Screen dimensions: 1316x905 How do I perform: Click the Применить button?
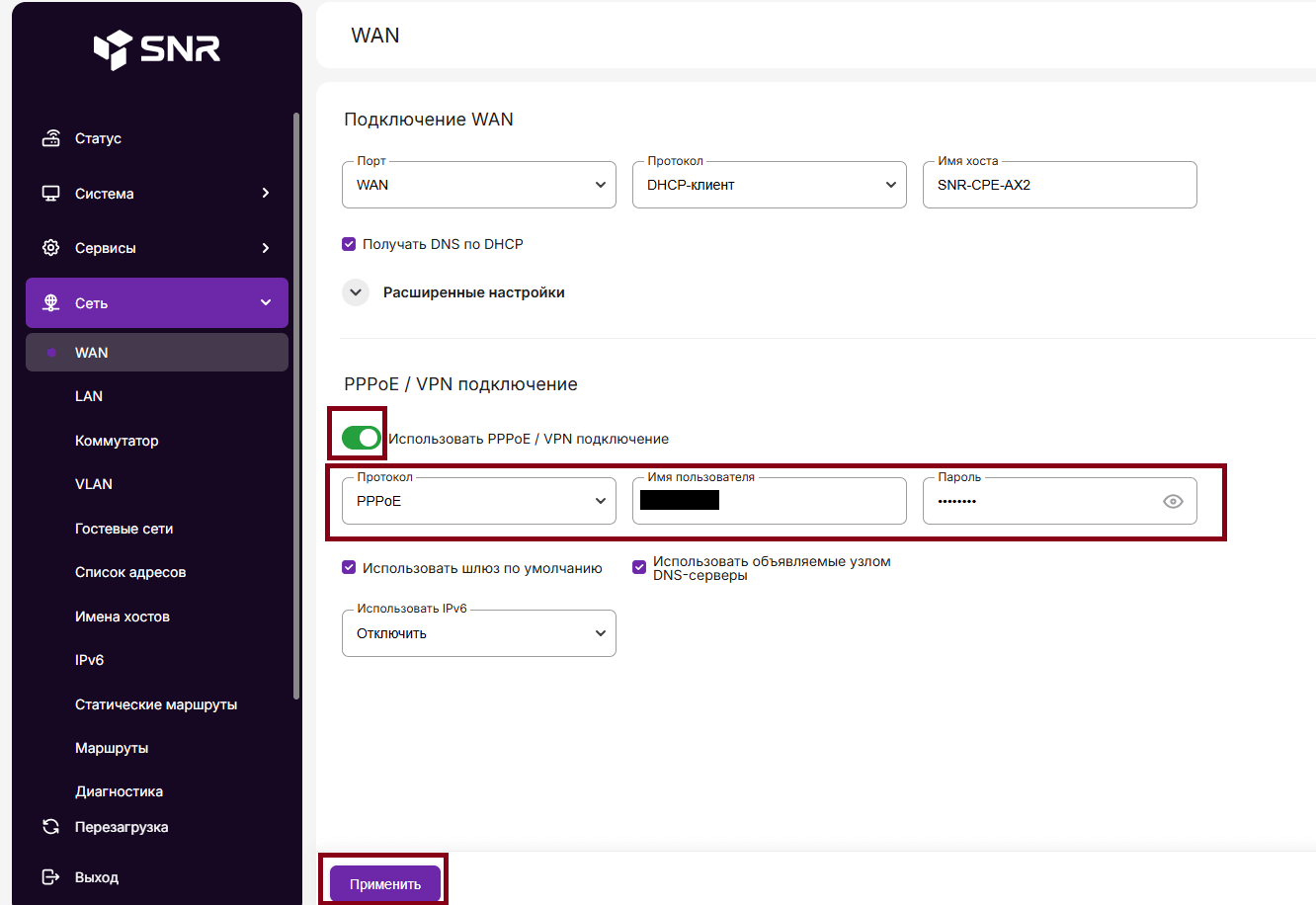(x=385, y=884)
